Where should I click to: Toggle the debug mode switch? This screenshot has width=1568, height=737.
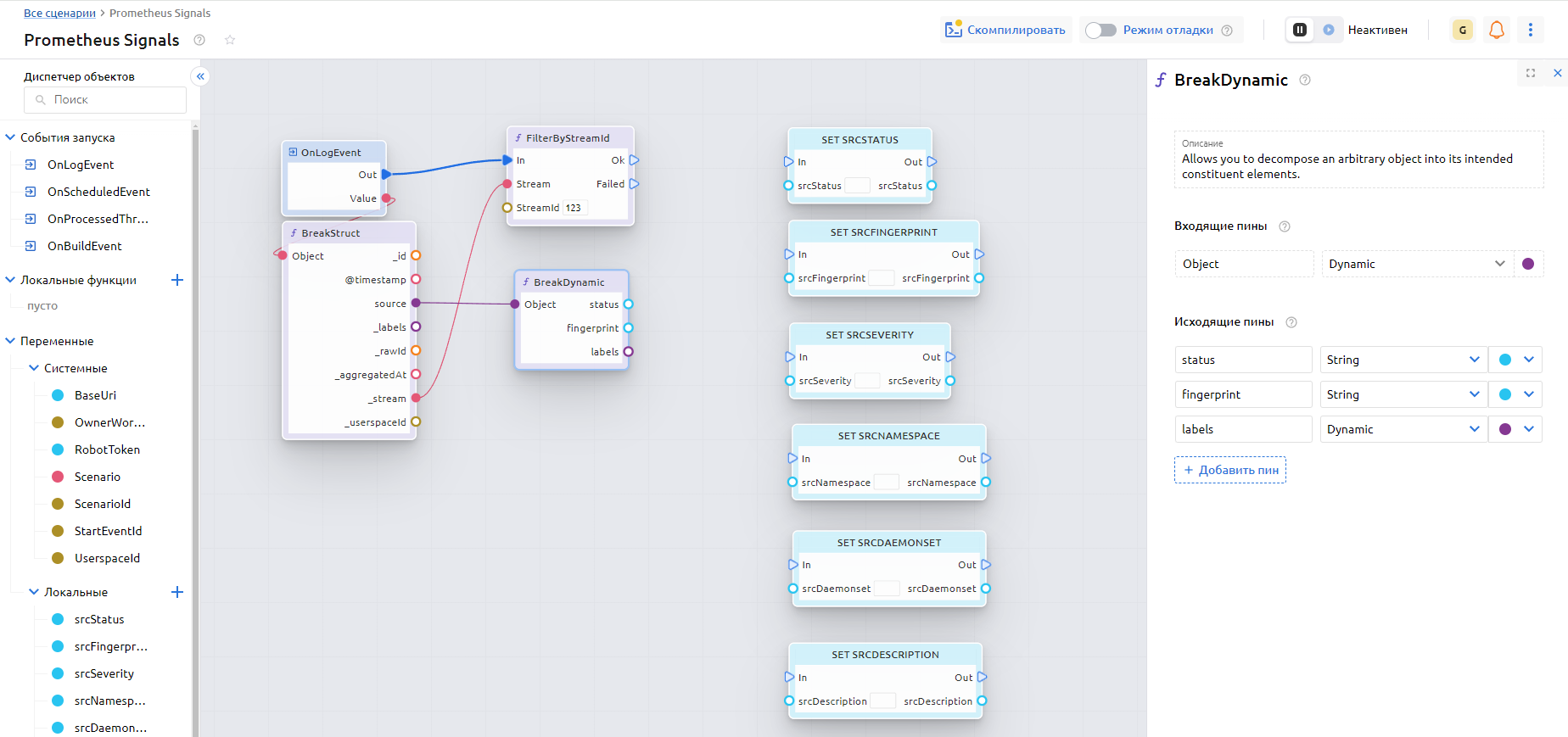pyautogui.click(x=1100, y=30)
